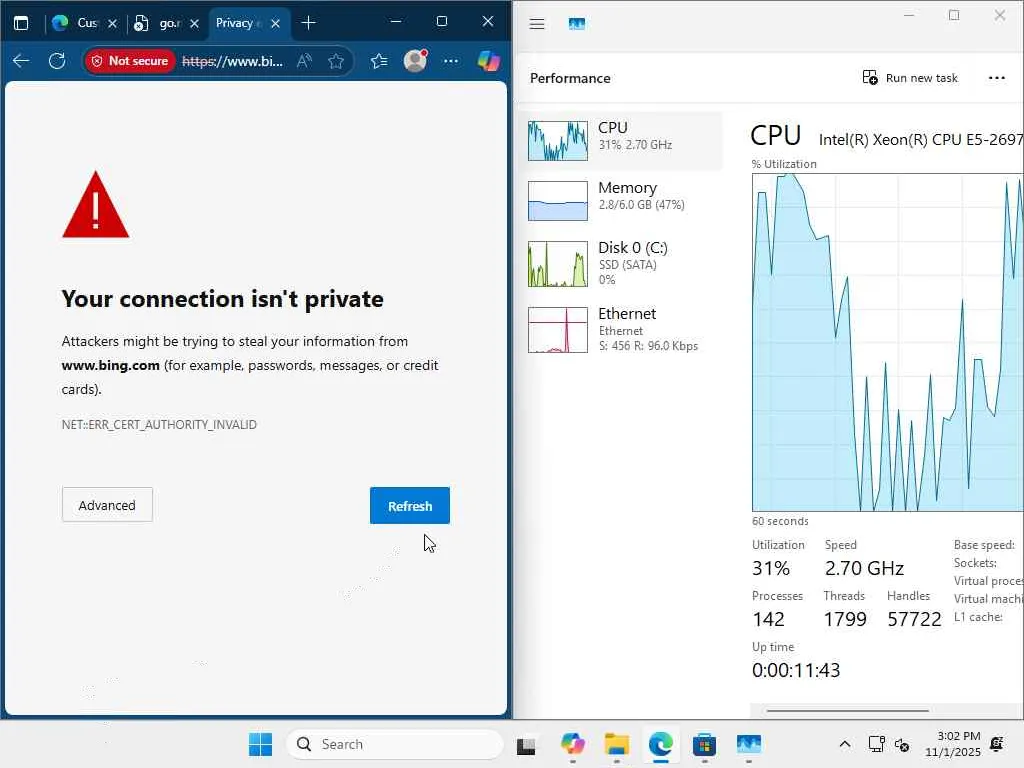1024x768 pixels.
Task: Open Task Manager hamburger navigation menu
Action: [x=537, y=24]
